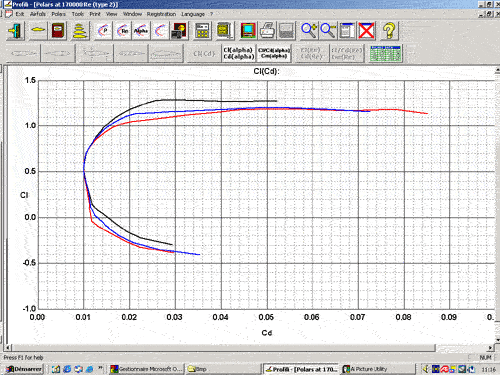Click the exit door icon in toolbar

15,31
